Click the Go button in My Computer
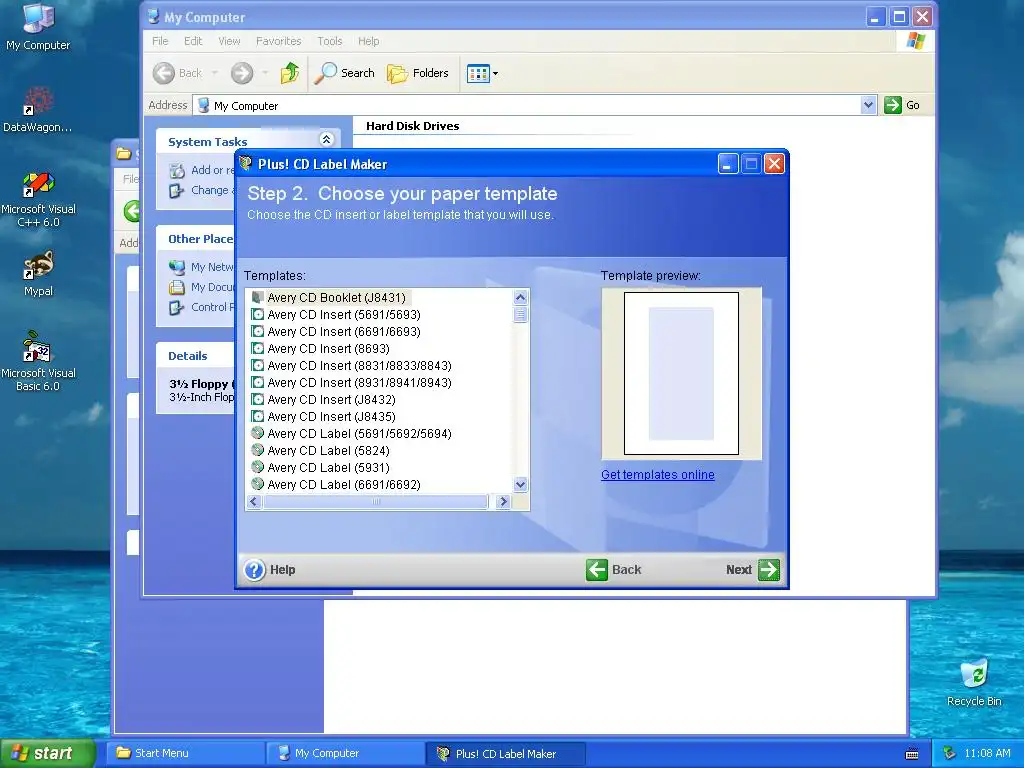This screenshot has height=768, width=1024. point(902,105)
